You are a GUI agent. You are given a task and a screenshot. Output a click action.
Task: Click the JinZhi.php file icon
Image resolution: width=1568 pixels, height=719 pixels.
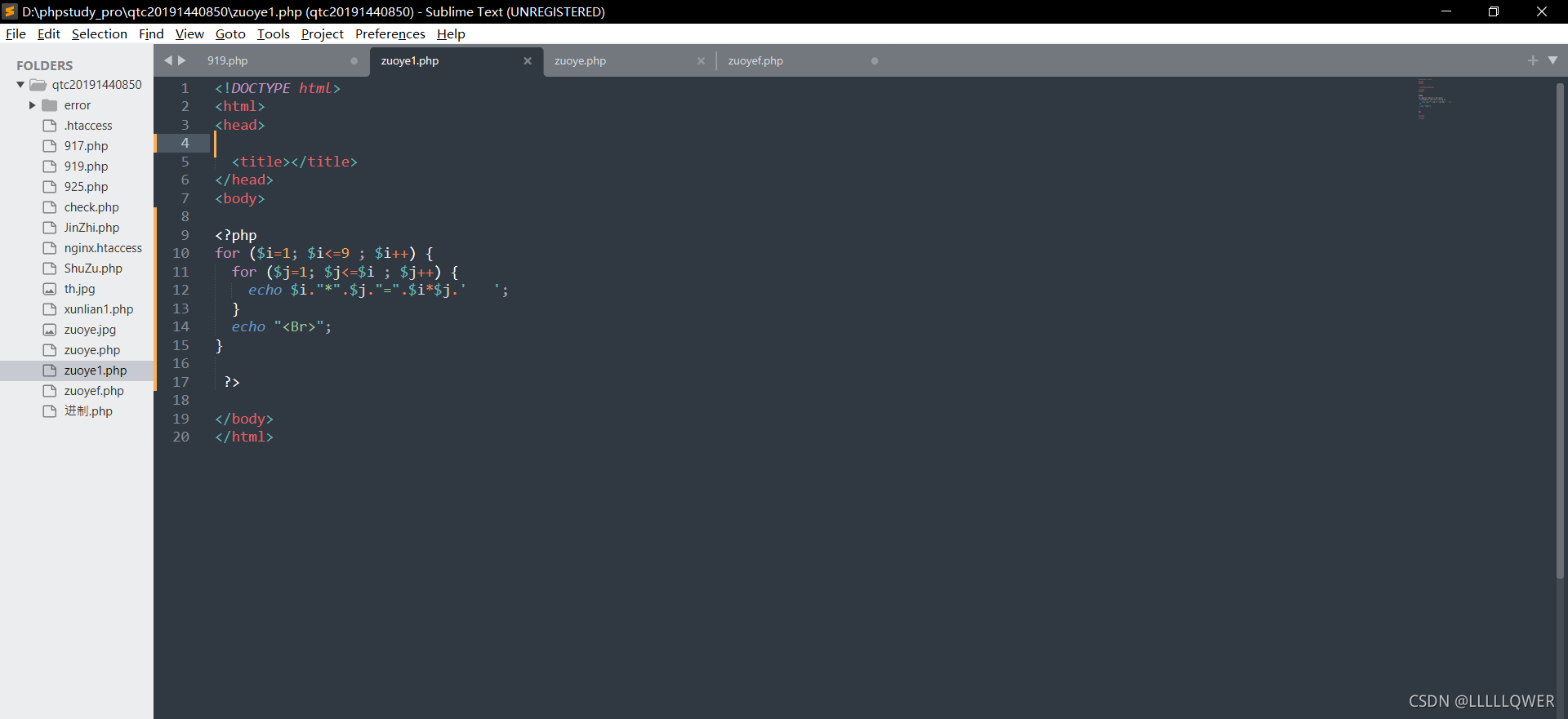[x=50, y=228]
